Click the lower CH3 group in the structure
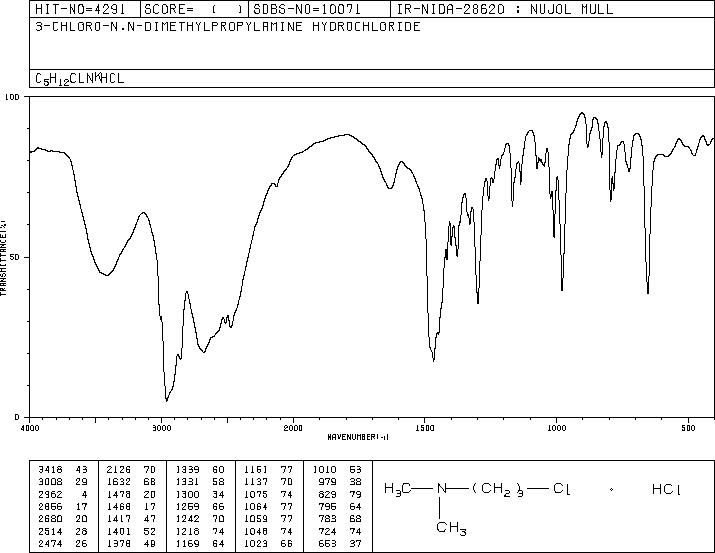This screenshot has width=715, height=553. (451, 528)
